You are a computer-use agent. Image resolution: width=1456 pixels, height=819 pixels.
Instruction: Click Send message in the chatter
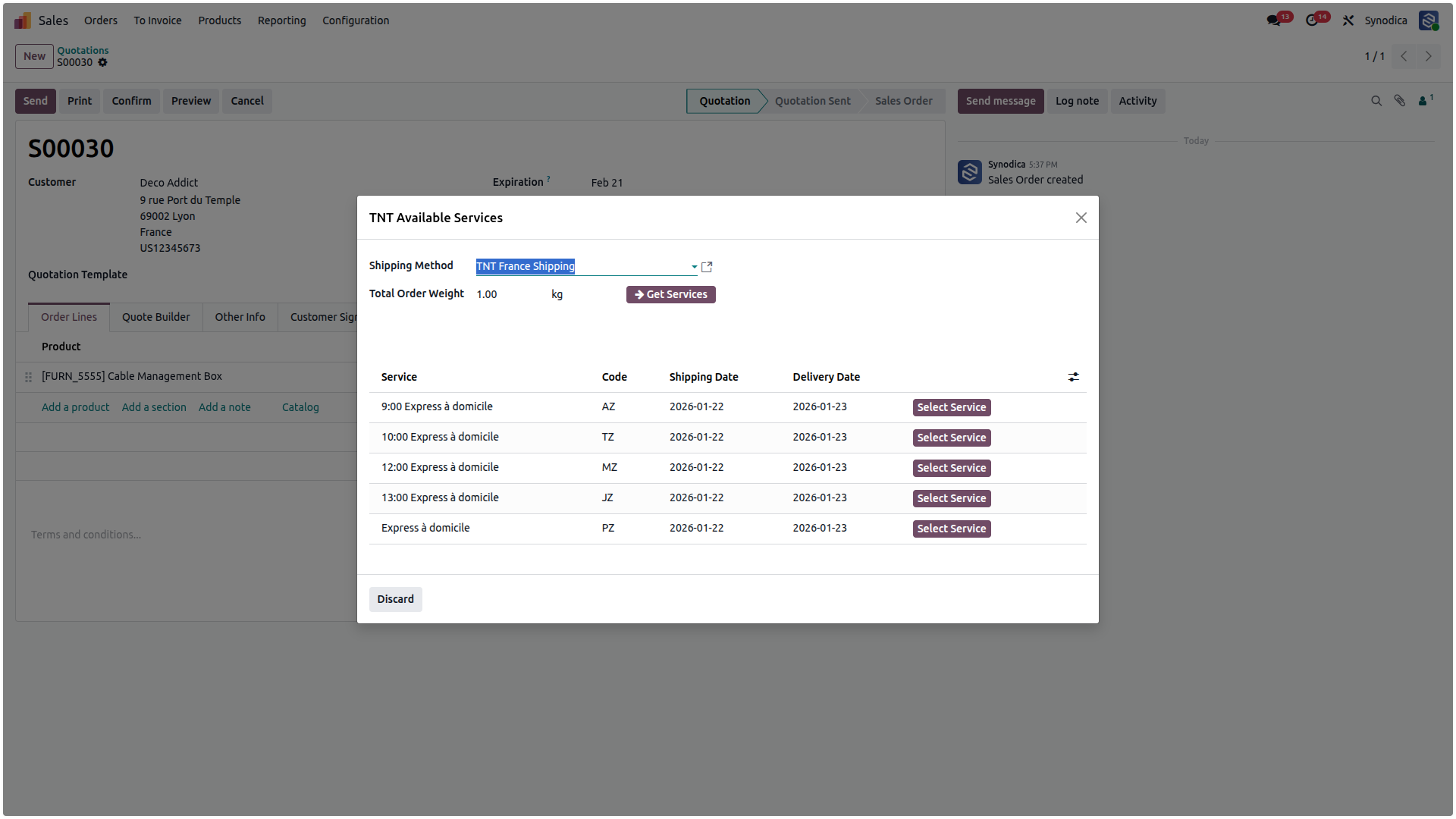(1001, 101)
